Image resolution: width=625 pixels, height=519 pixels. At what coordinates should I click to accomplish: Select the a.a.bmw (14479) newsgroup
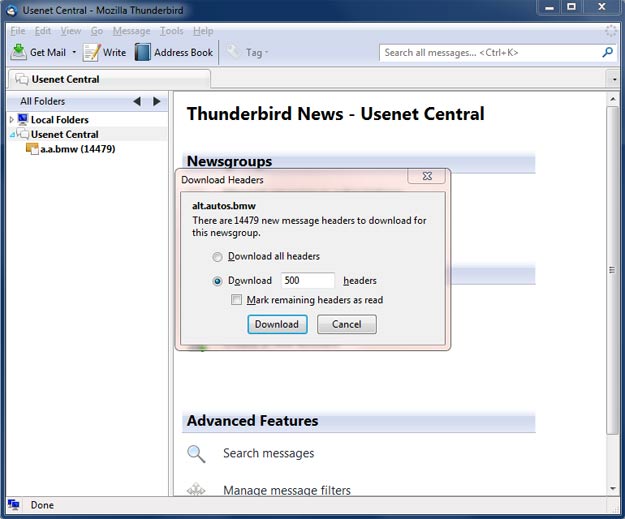78,149
